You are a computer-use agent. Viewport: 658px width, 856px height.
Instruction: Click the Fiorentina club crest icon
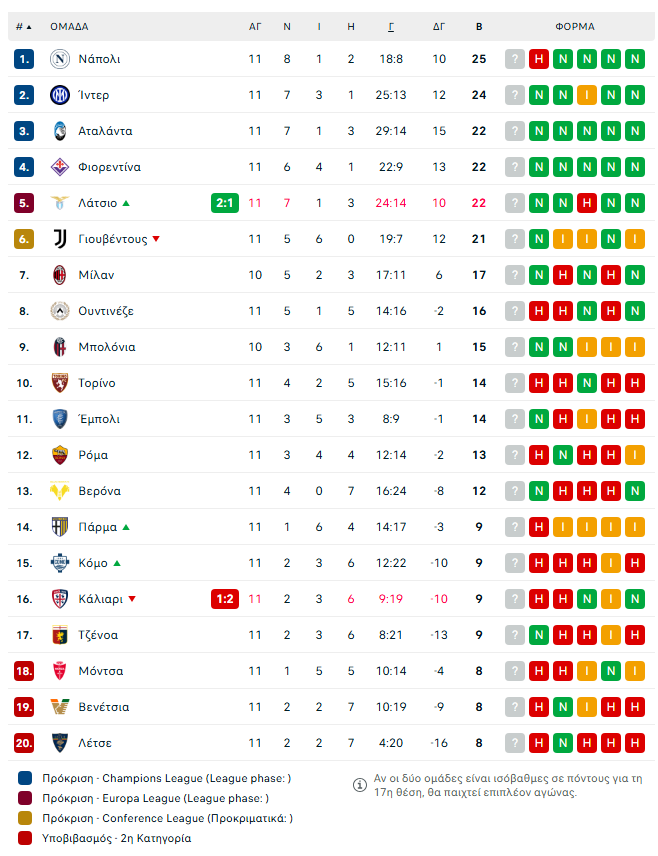tap(60, 167)
